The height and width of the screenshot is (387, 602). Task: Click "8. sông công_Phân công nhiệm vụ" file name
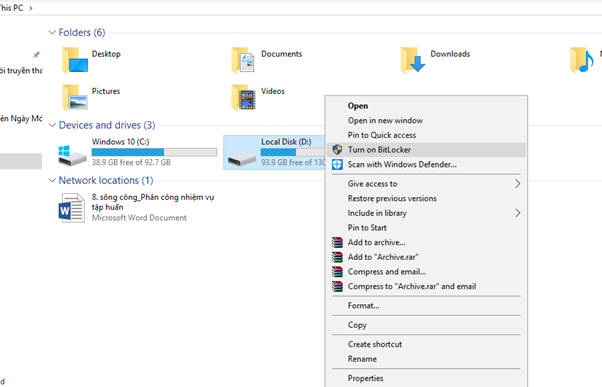(x=153, y=197)
